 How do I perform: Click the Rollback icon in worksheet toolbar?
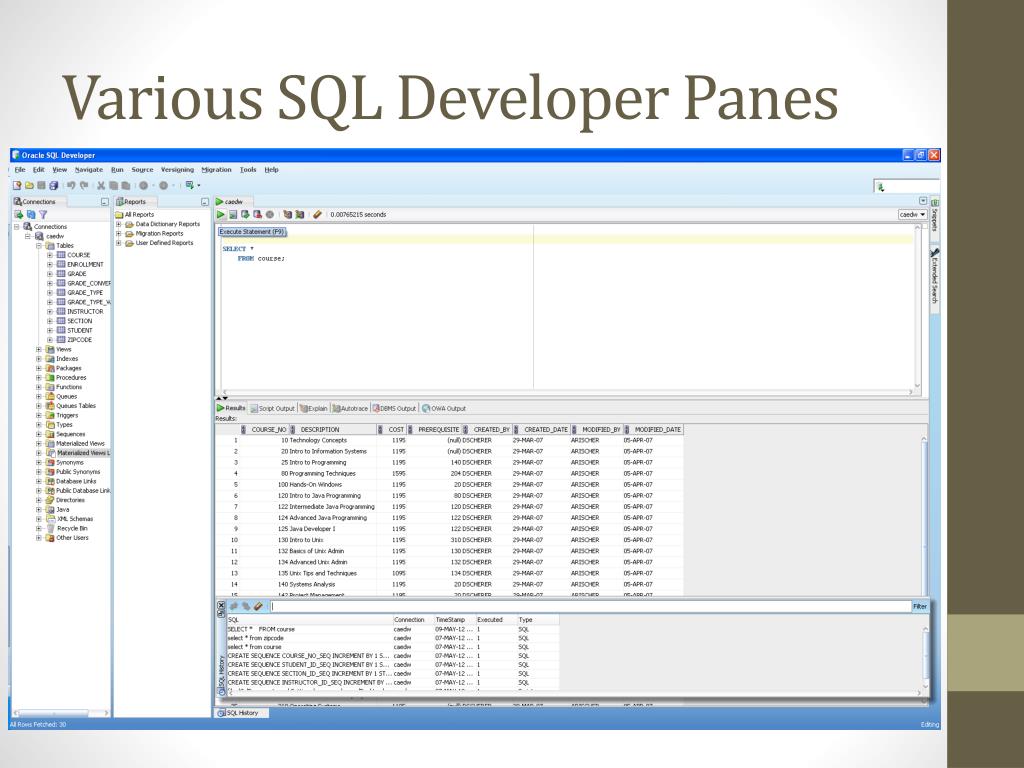(x=257, y=214)
